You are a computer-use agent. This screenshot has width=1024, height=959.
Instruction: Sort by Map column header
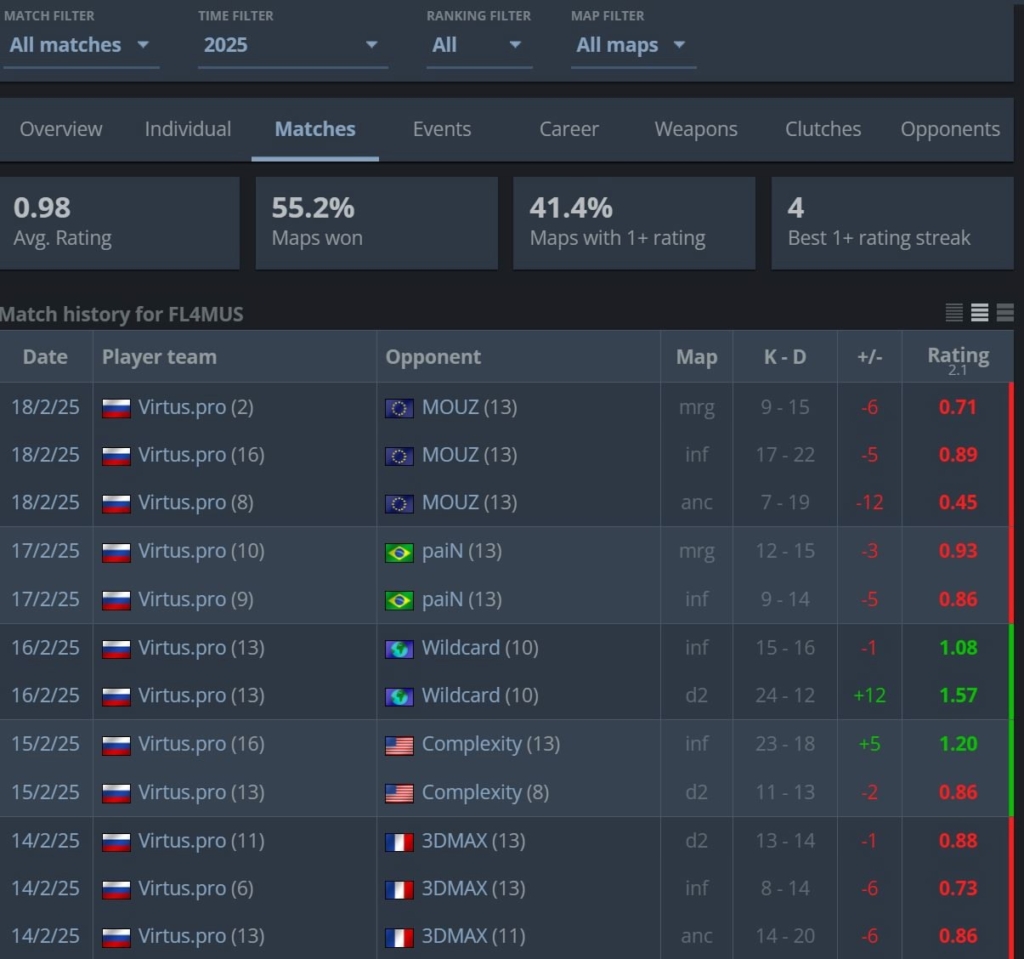point(696,357)
